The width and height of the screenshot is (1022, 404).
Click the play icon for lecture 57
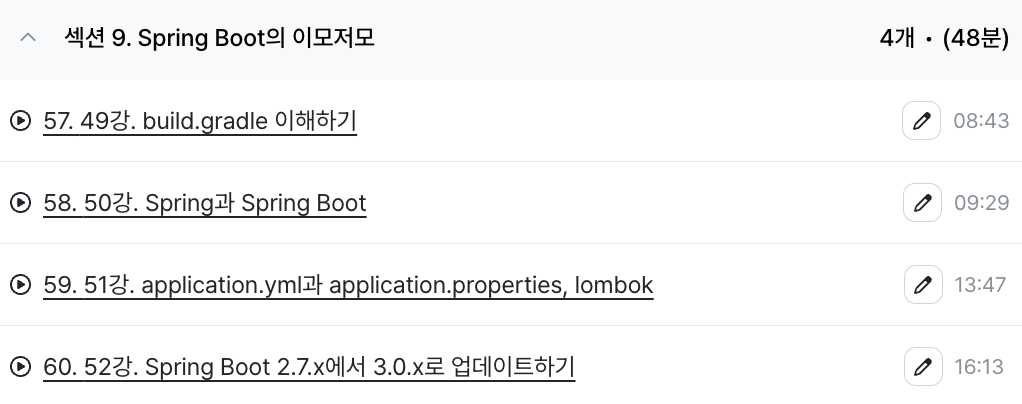pos(20,121)
